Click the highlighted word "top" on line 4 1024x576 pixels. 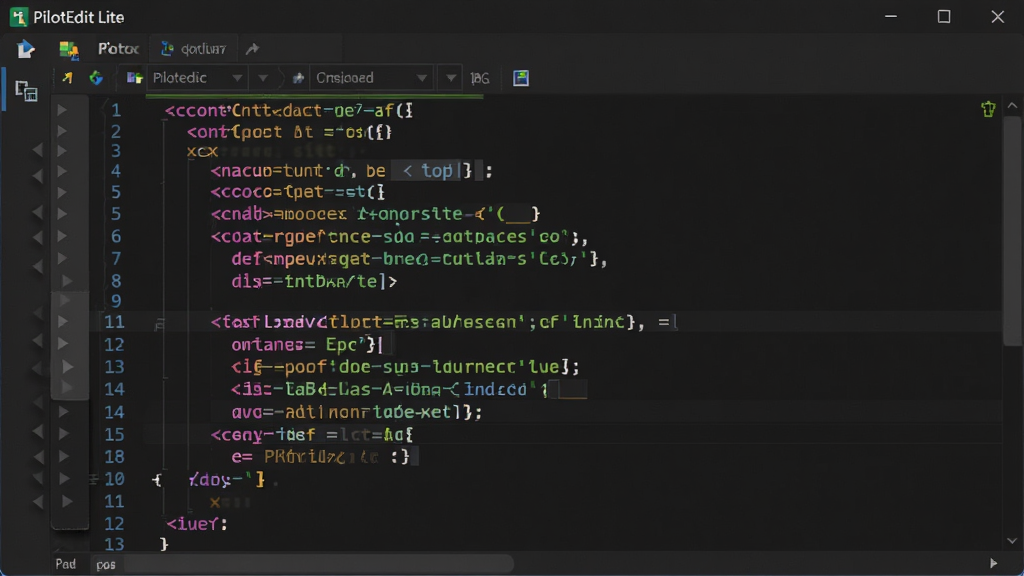coord(437,170)
